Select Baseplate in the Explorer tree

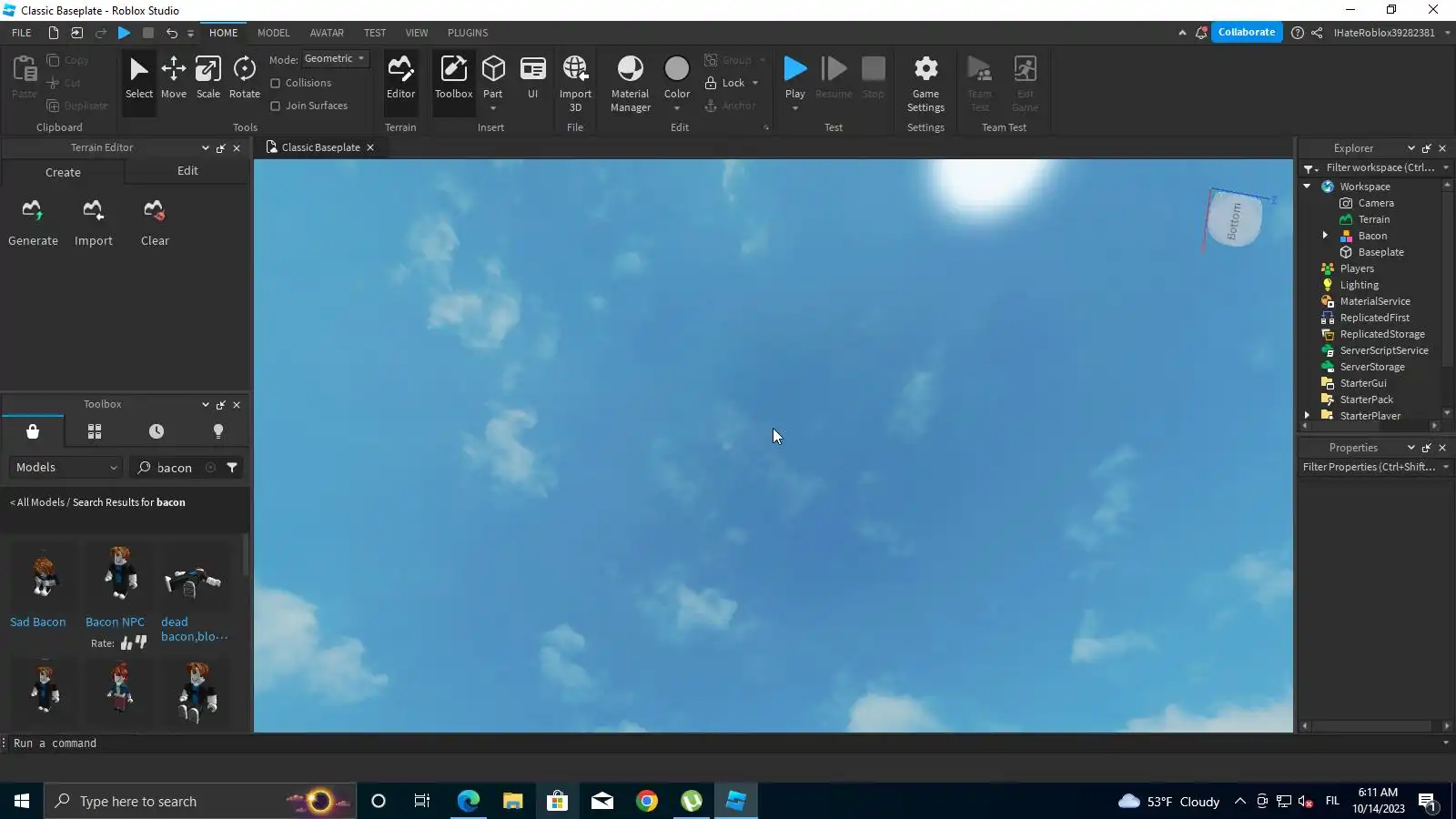point(1380,252)
